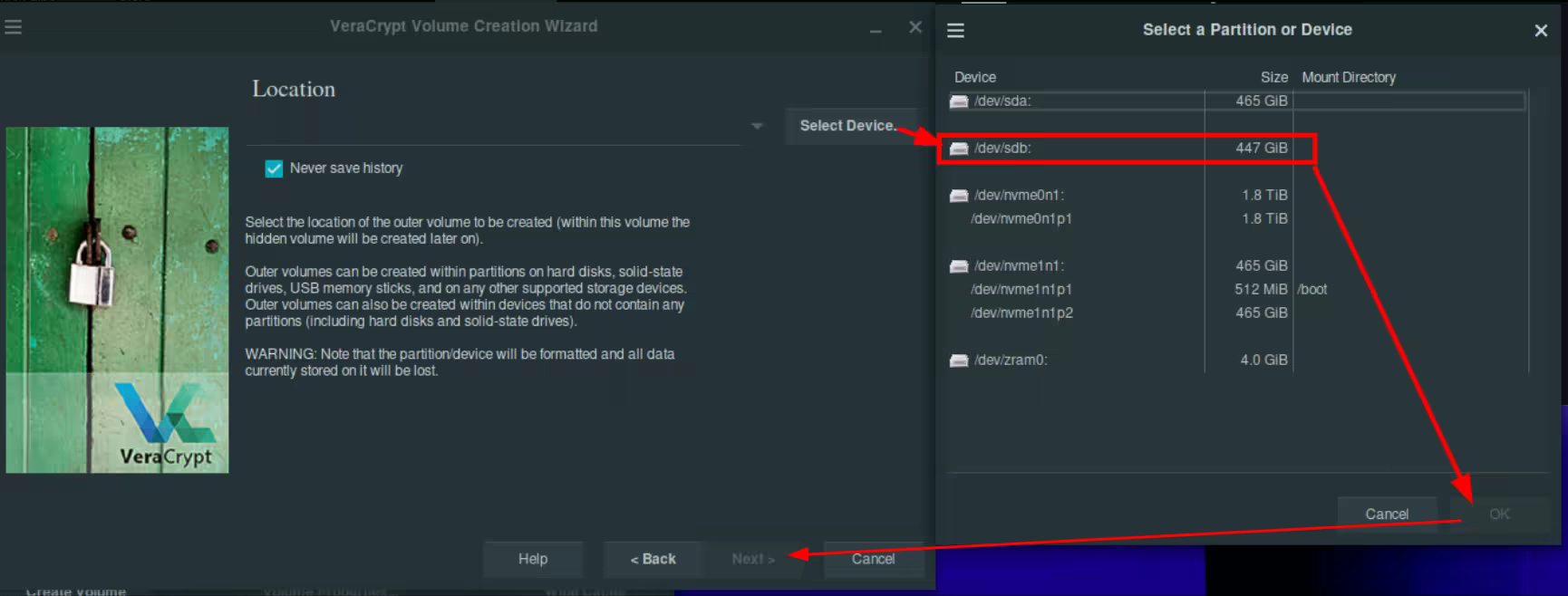Select the /dev/nvme1n1p2 partition

pyautogui.click(x=1236, y=313)
